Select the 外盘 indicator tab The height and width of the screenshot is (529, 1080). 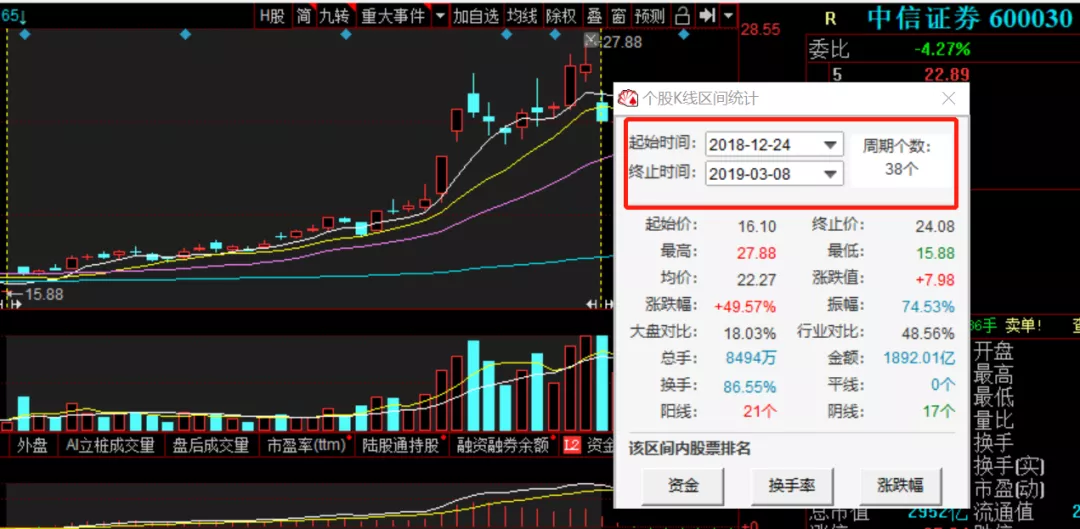(x=30, y=446)
